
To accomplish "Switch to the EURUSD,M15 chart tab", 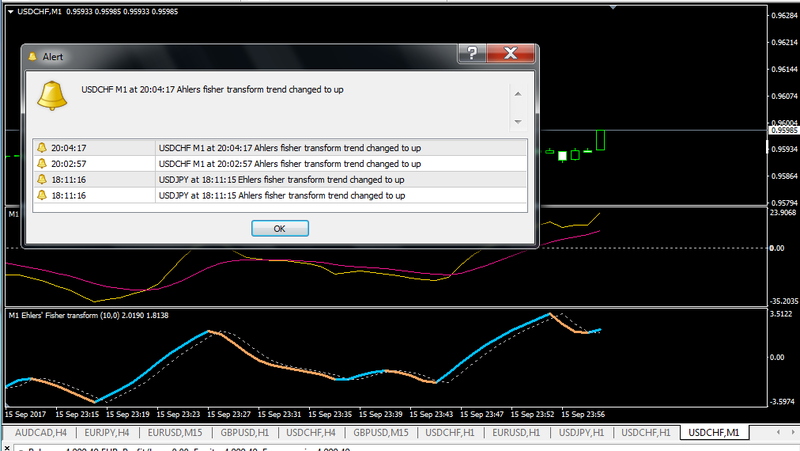I will (175, 433).
